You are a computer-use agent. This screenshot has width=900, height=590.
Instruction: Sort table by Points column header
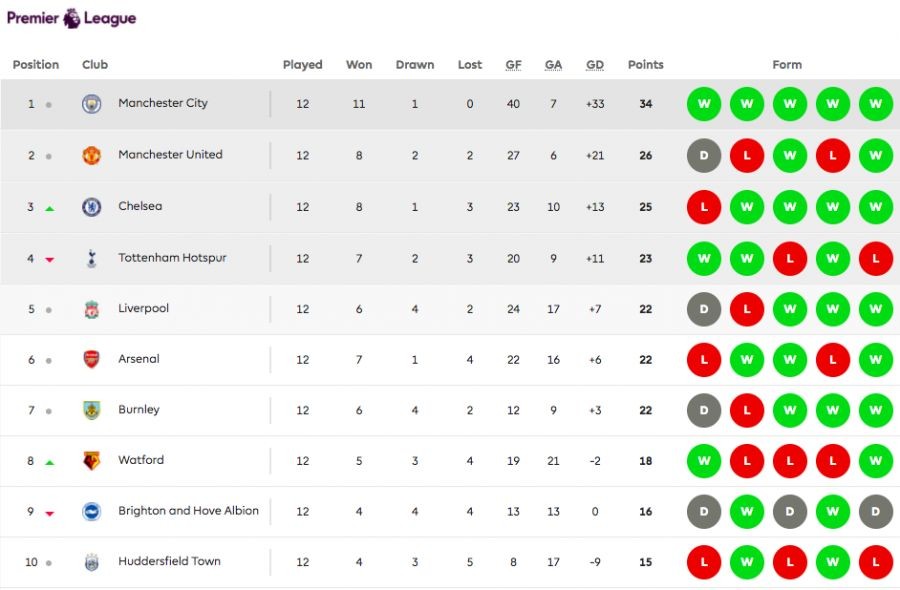pos(645,65)
